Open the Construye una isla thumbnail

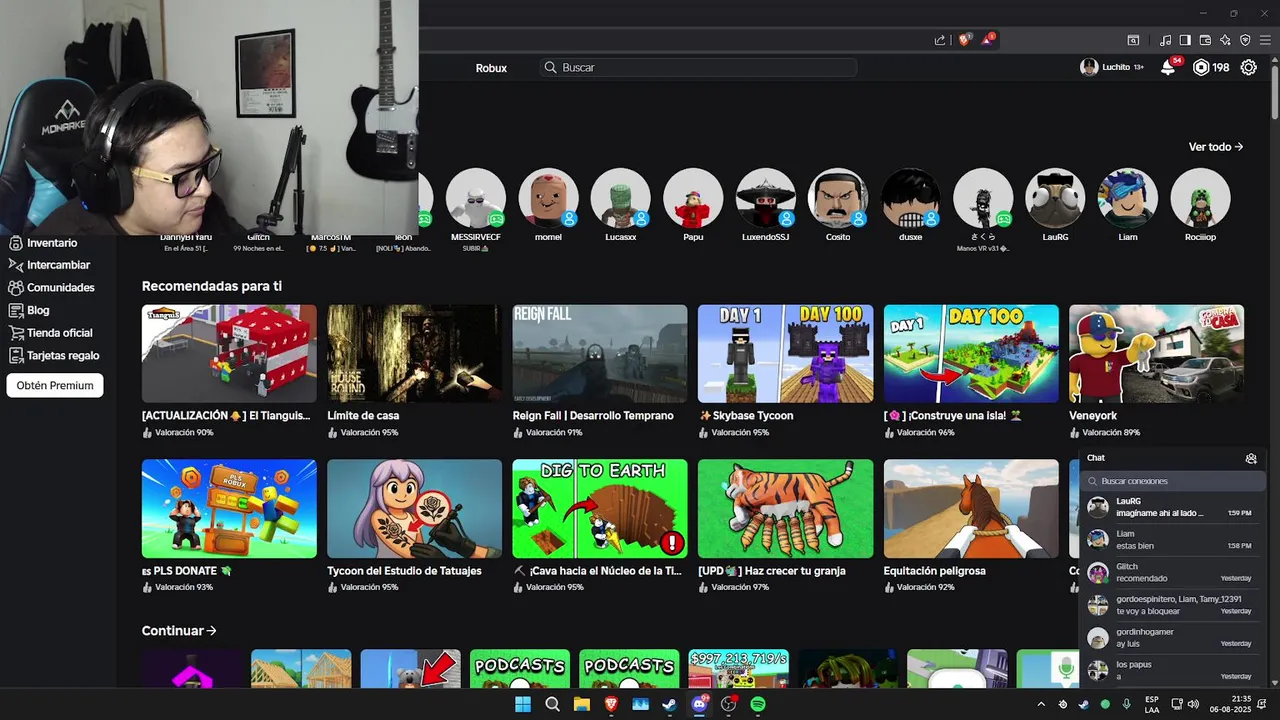971,354
